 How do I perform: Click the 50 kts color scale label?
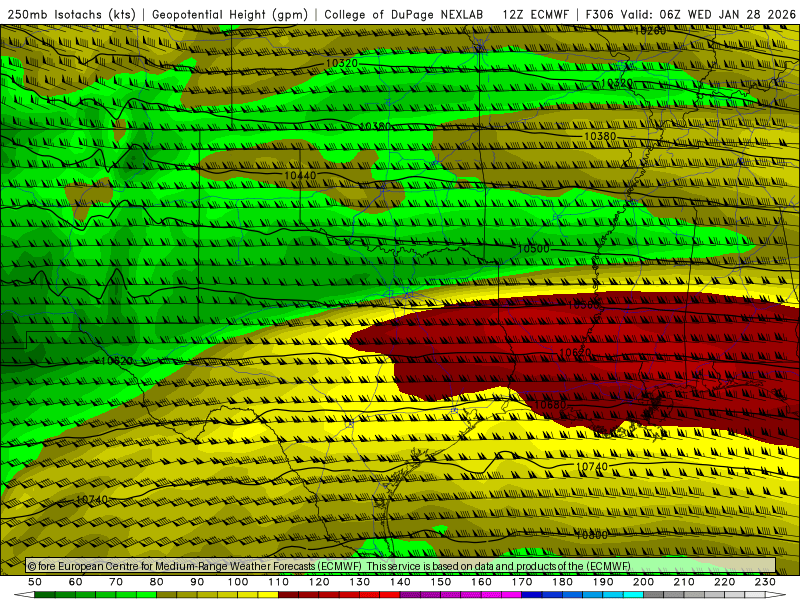(x=35, y=582)
